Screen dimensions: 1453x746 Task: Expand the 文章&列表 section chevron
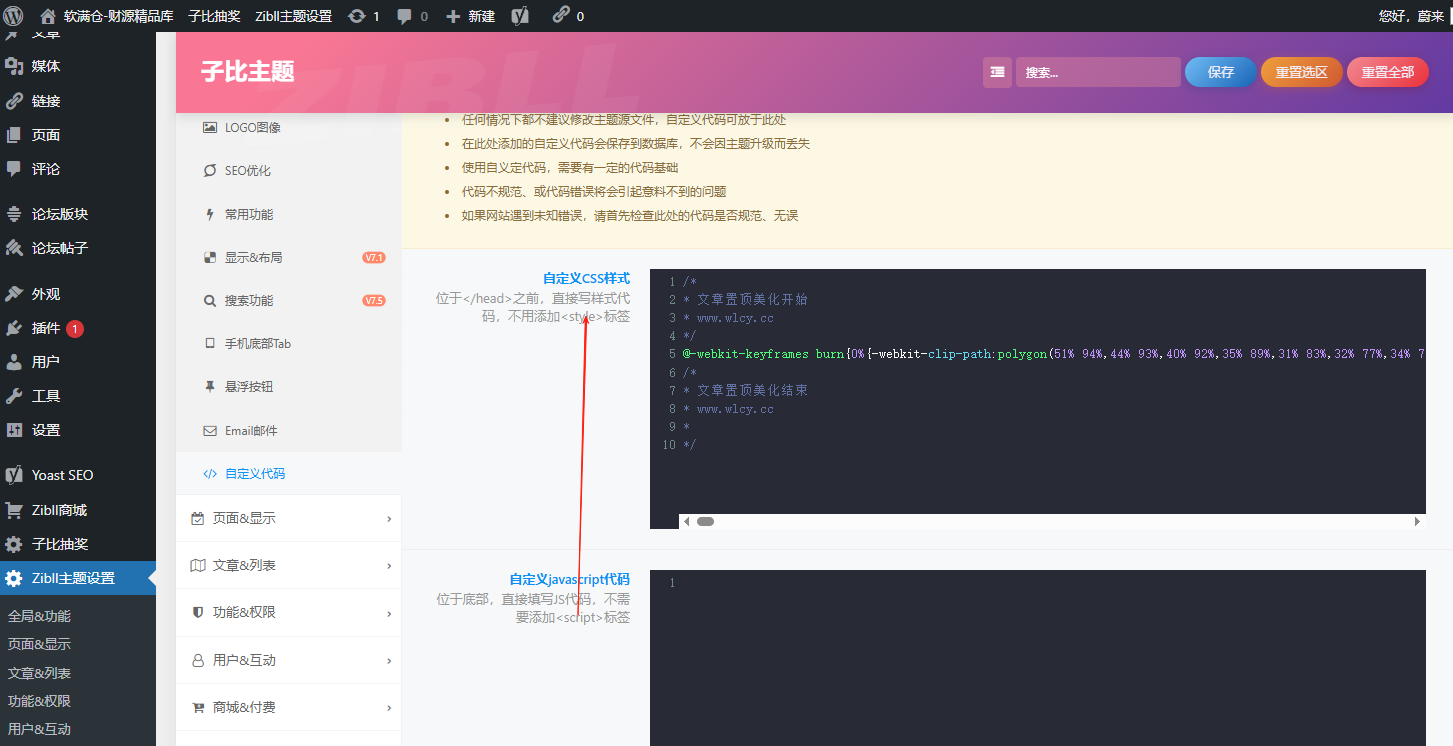(x=389, y=566)
